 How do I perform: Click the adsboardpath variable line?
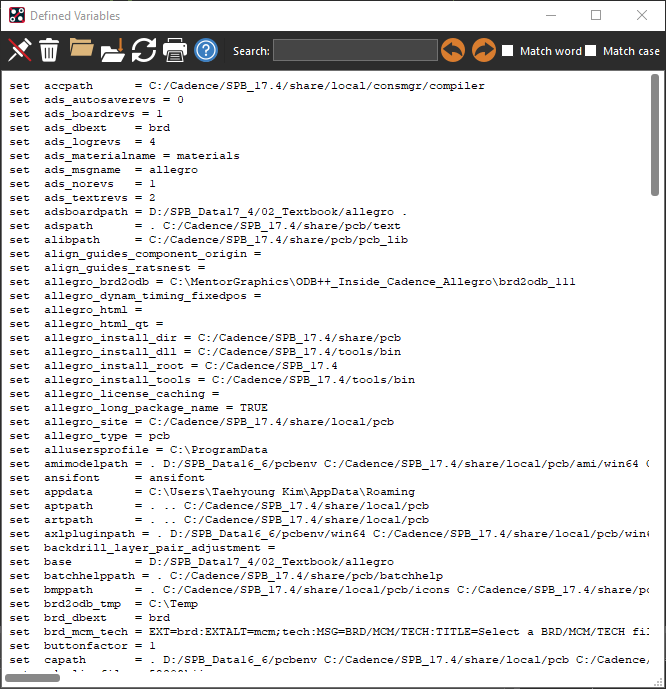(x=208, y=212)
